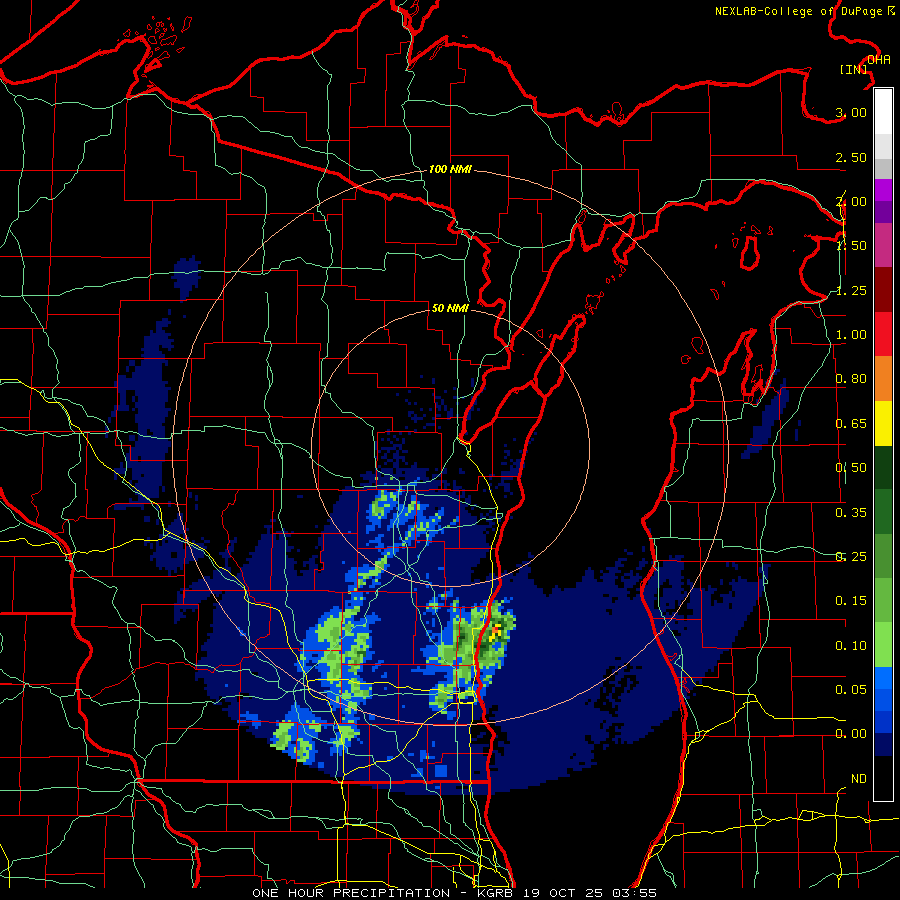Click the pink 1.50 legend swatch
The image size is (900, 900).
(x=883, y=245)
